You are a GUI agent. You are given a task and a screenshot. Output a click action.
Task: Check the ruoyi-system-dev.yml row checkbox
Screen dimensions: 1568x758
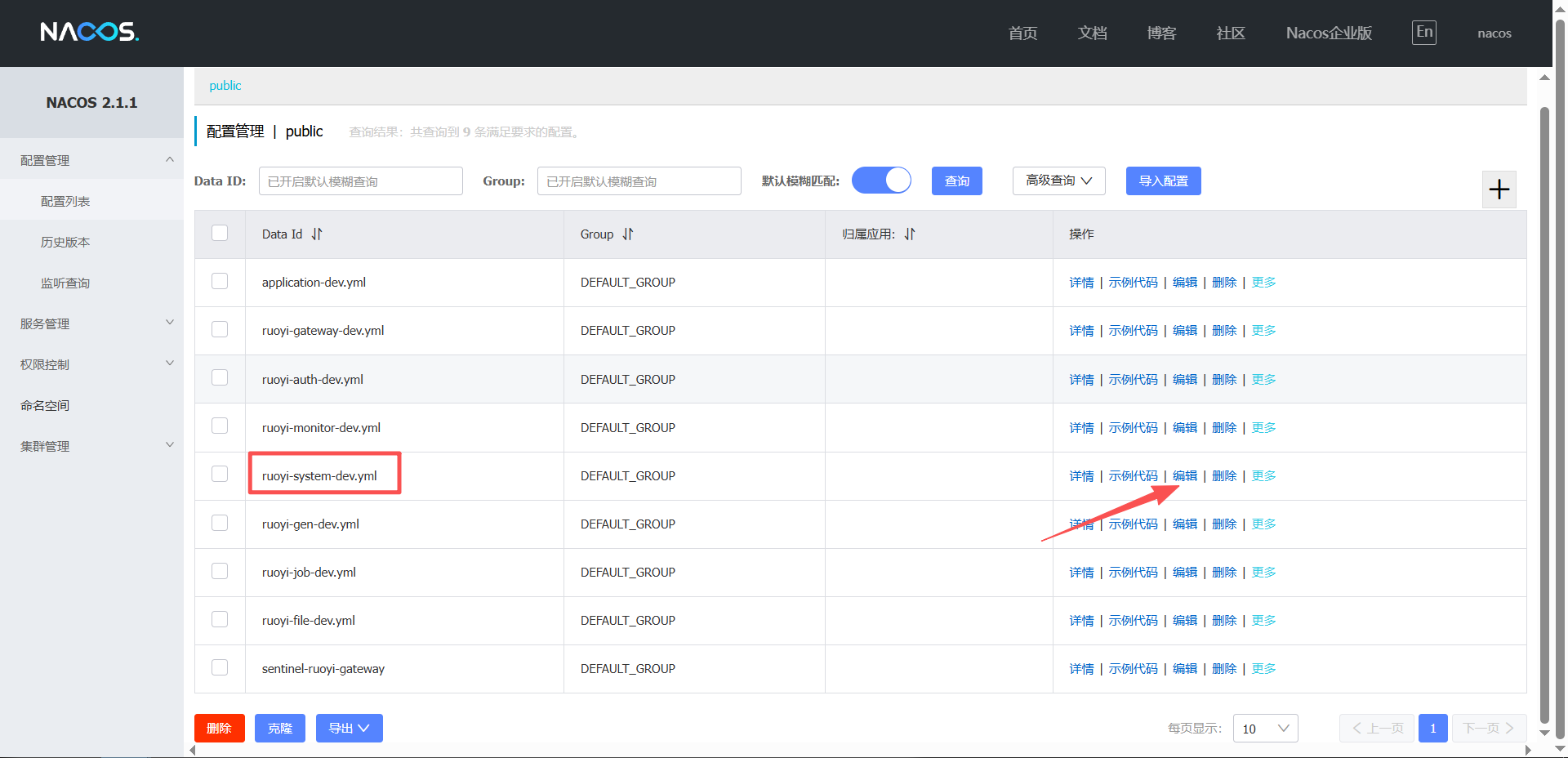(x=220, y=474)
